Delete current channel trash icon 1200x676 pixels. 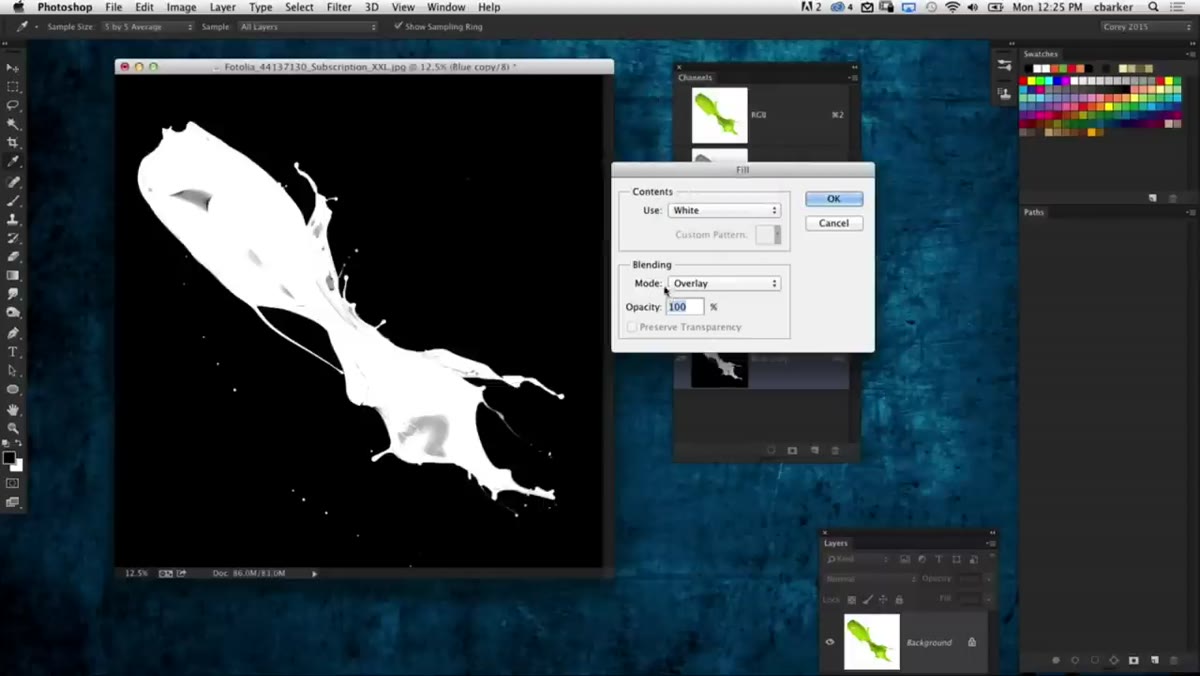(x=836, y=451)
